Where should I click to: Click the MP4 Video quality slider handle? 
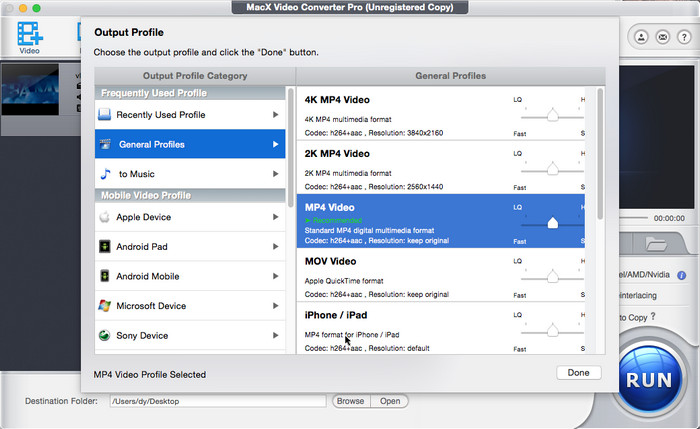pos(552,224)
